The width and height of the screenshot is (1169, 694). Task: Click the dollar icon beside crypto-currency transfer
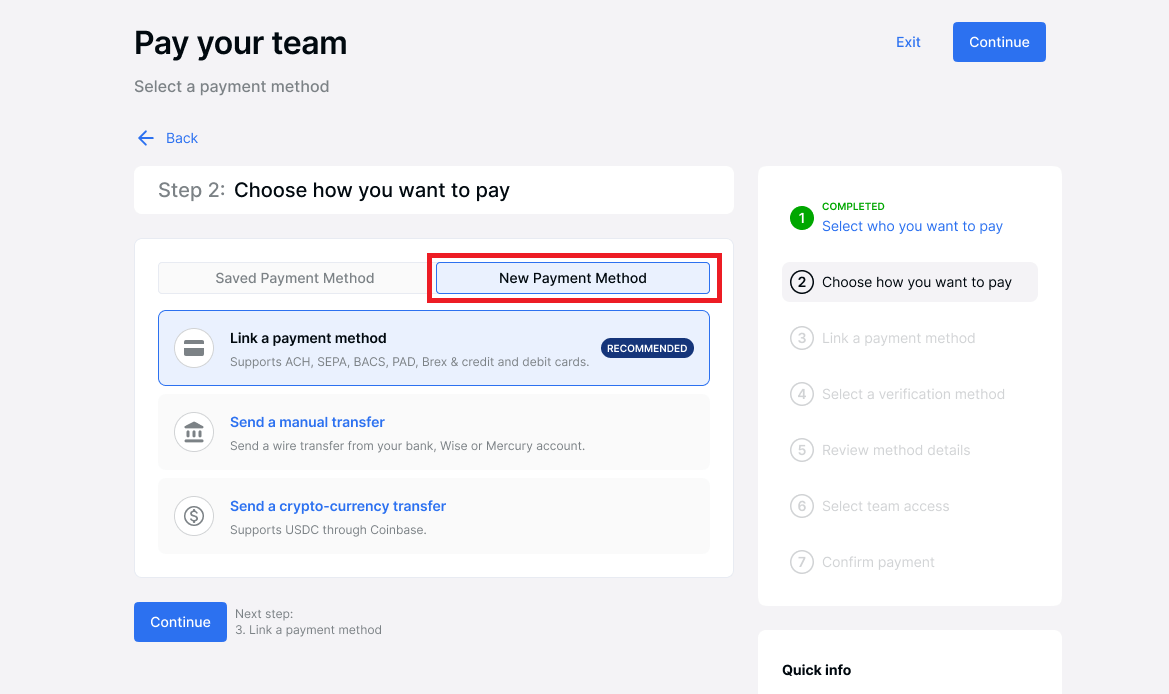point(194,516)
